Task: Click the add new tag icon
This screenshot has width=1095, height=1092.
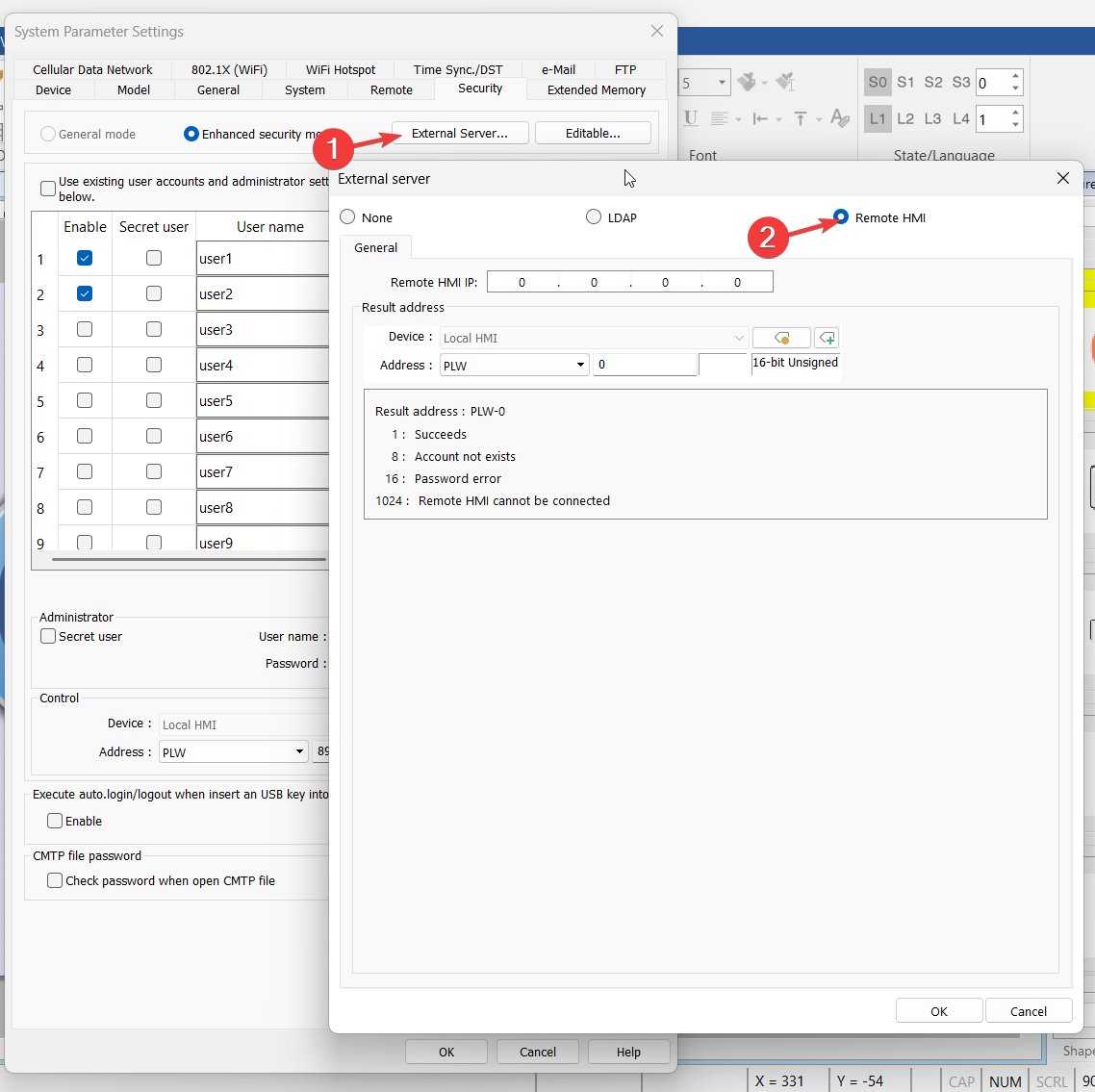Action: coord(827,338)
